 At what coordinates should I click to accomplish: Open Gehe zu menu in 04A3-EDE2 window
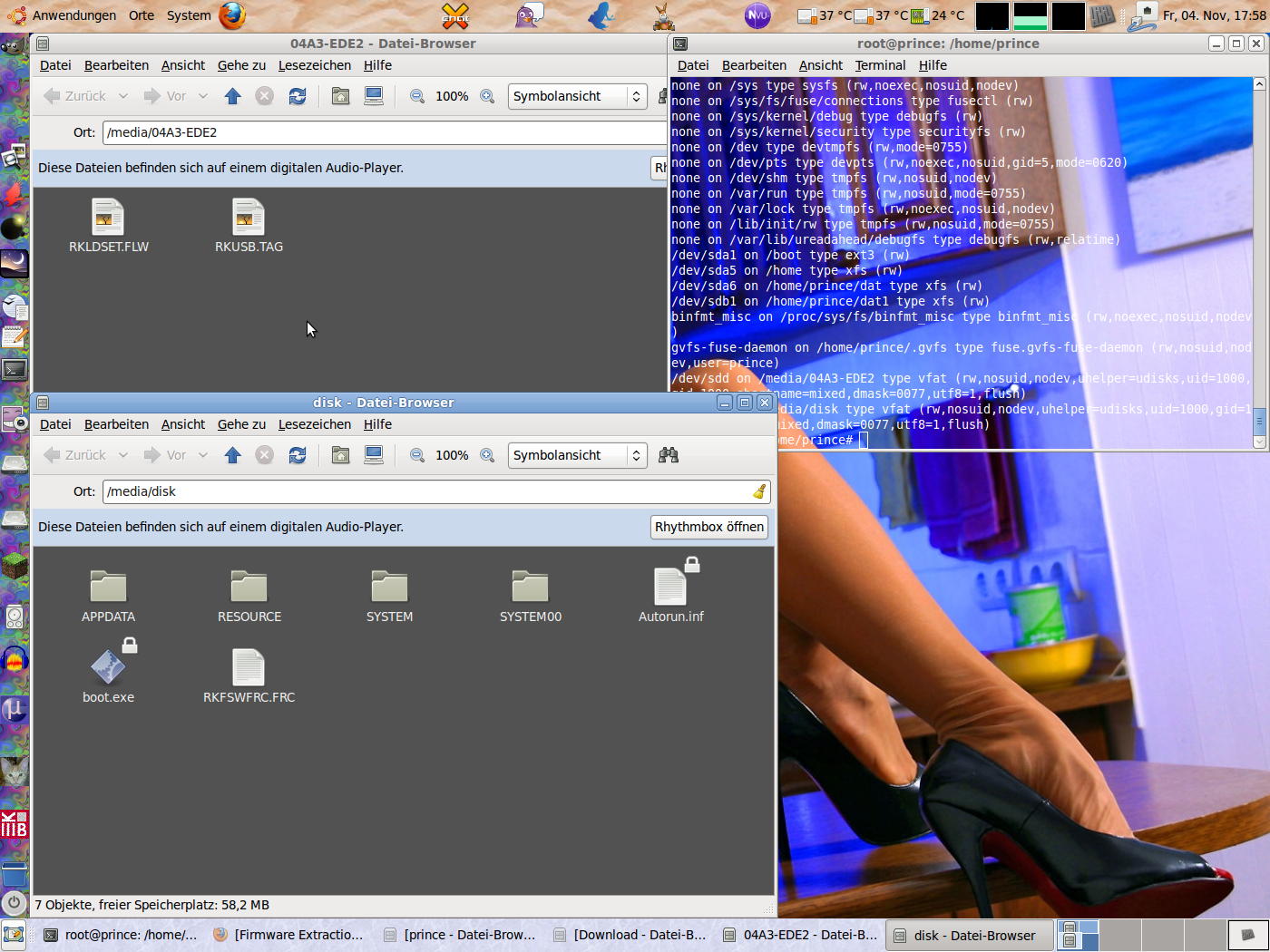241,65
